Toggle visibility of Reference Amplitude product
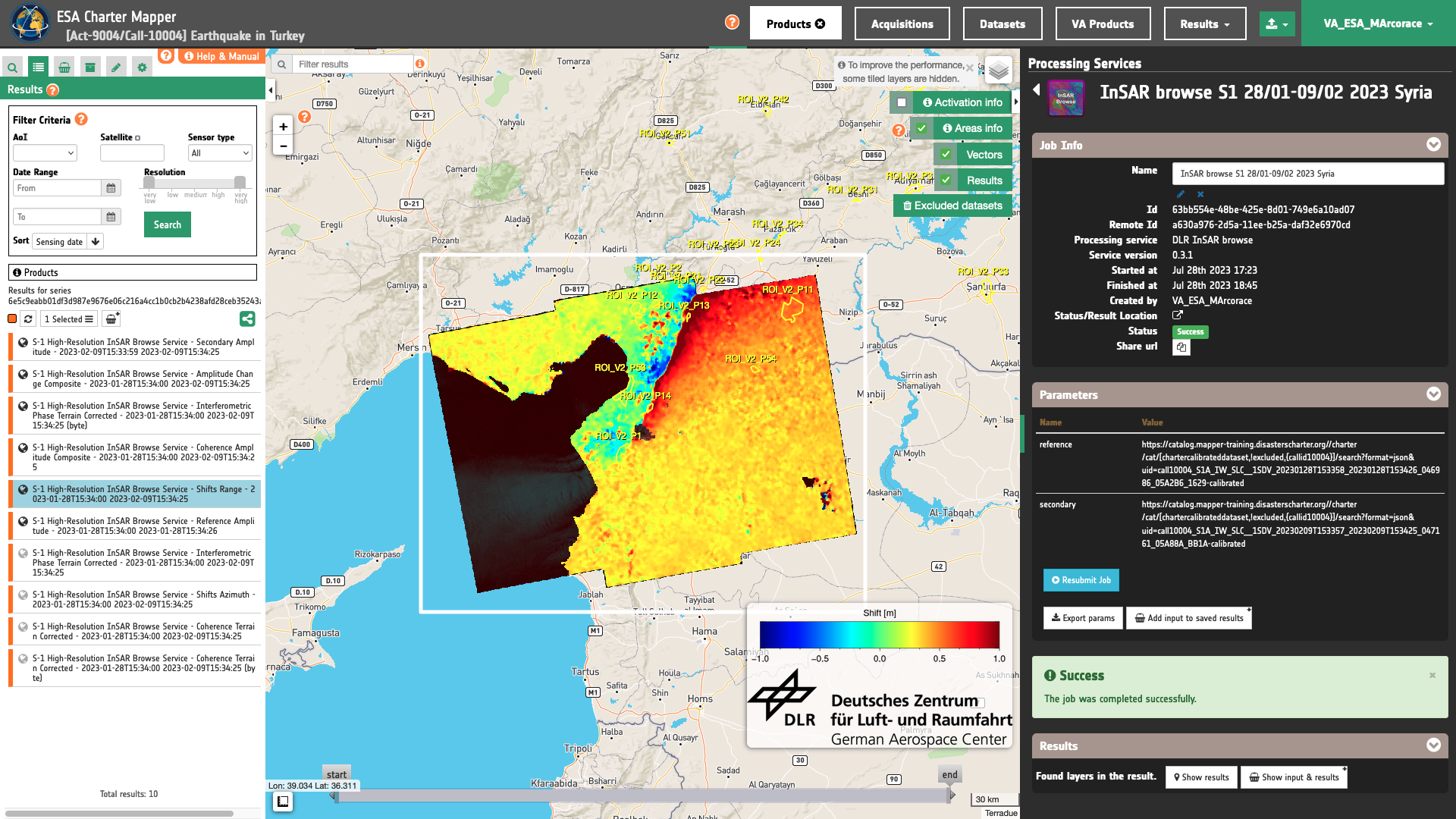The height and width of the screenshot is (819, 1456). point(24,522)
